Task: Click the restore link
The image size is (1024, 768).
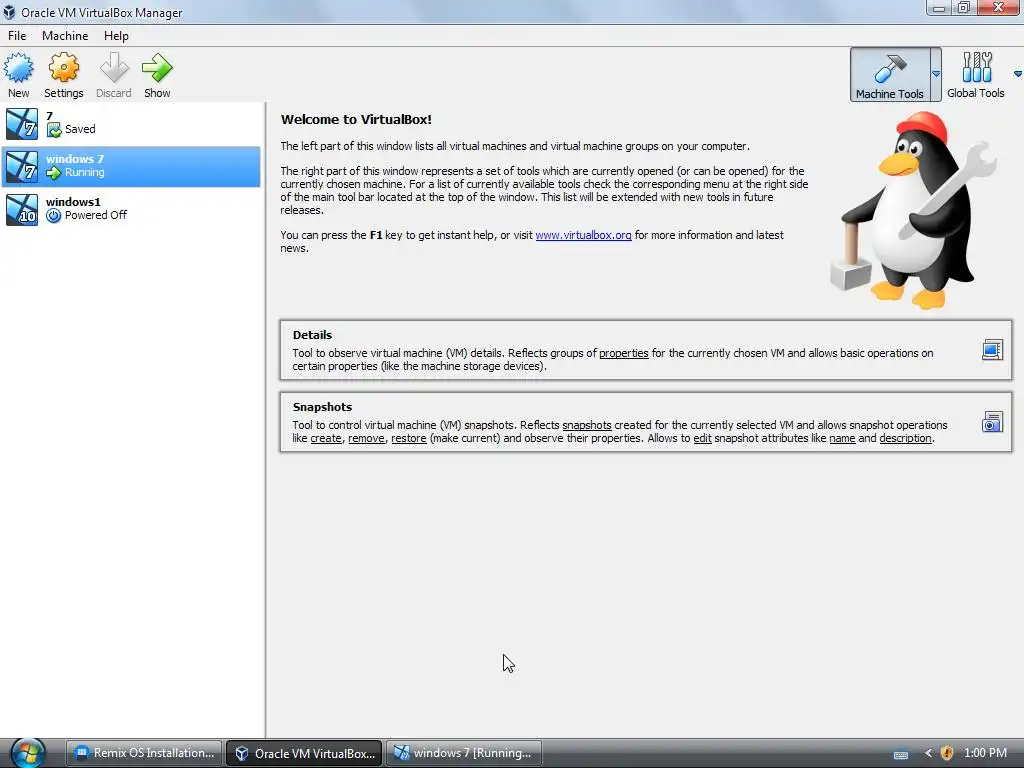Action: (409, 438)
